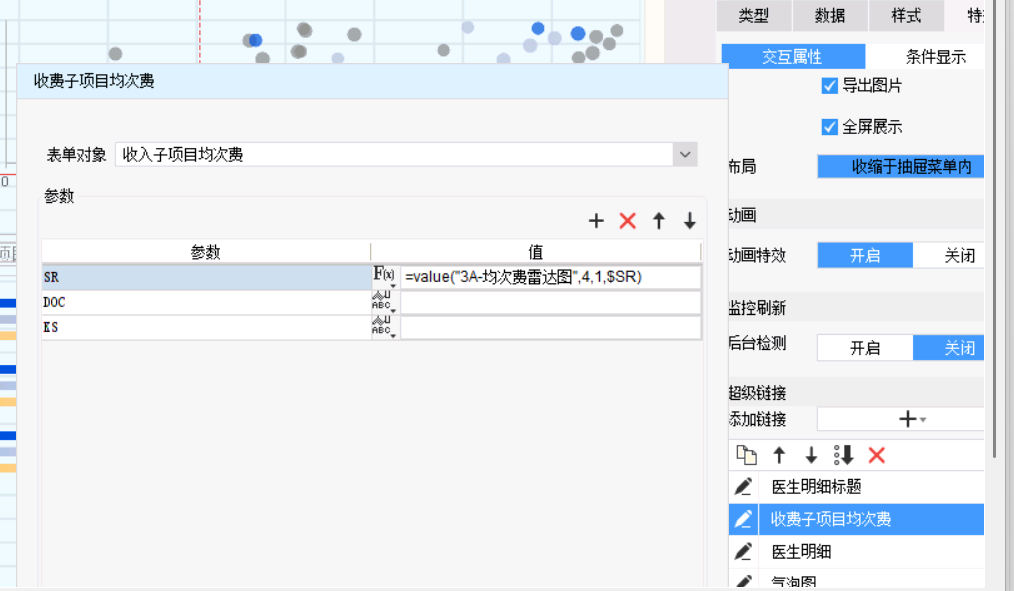Open value type selector for KS
This screenshot has width=1014, height=591.
[384, 327]
